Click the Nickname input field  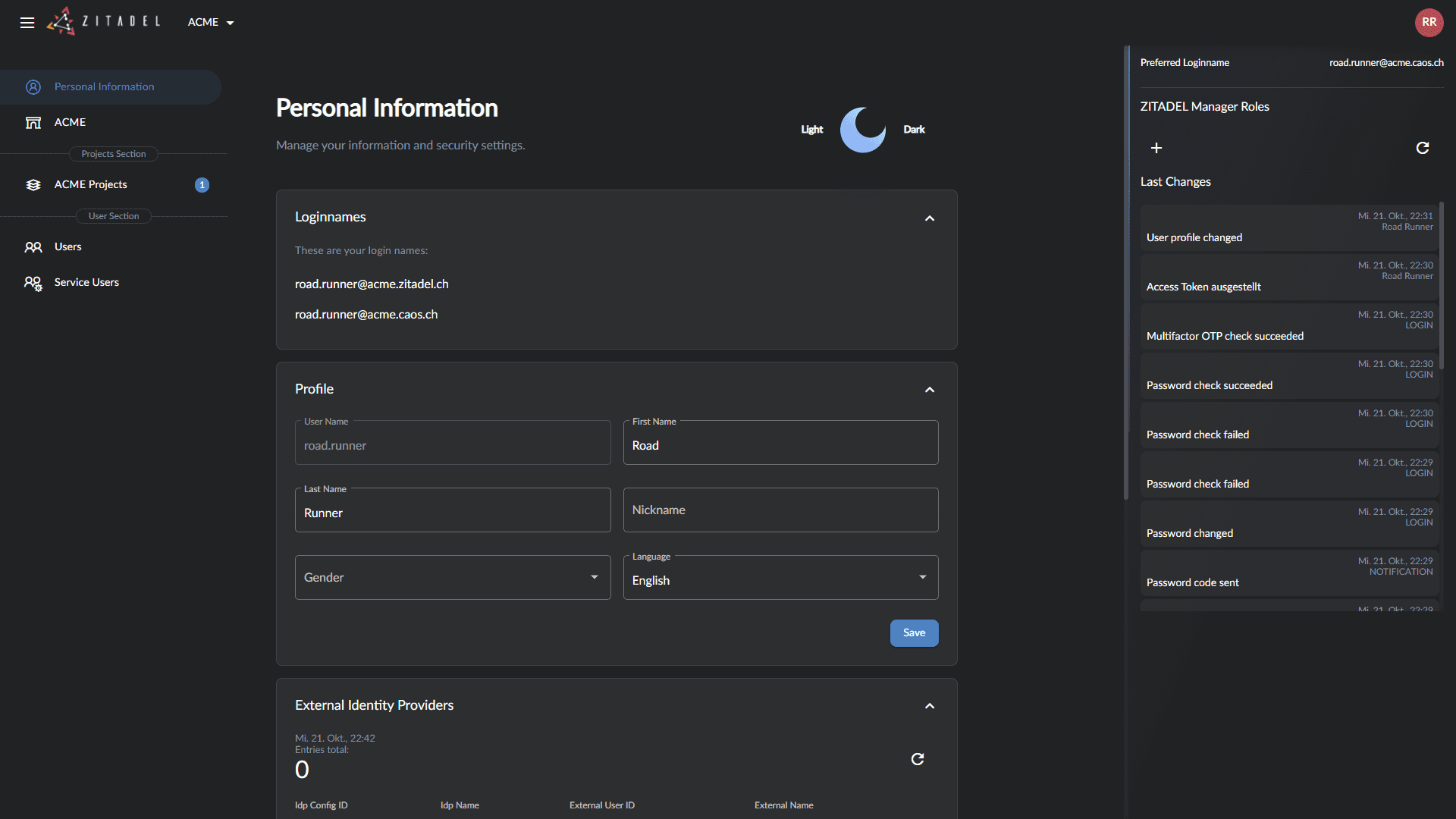[780, 510]
